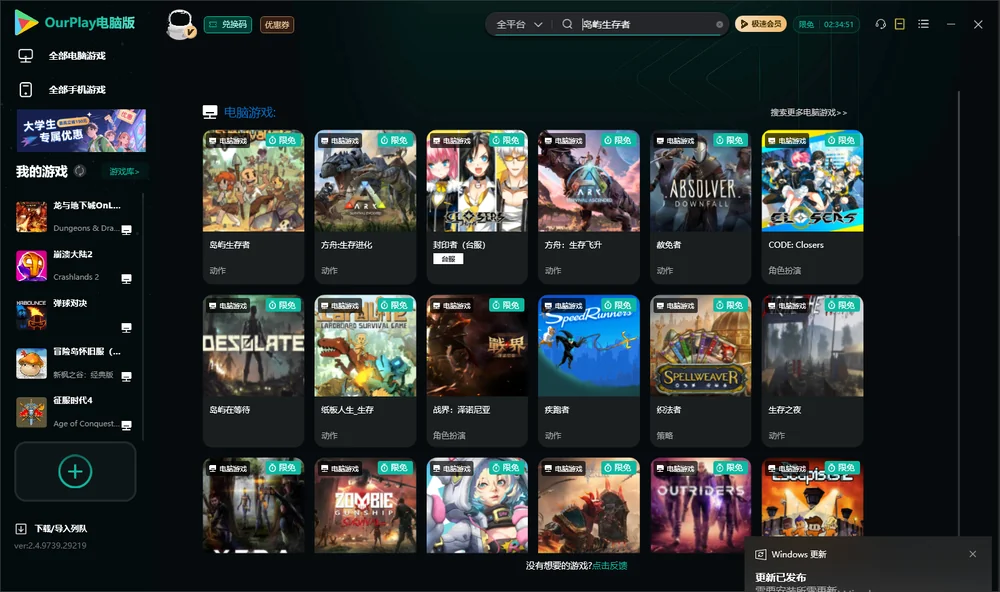Add a game with the plus button
This screenshot has height=592, width=1000.
tap(75, 471)
